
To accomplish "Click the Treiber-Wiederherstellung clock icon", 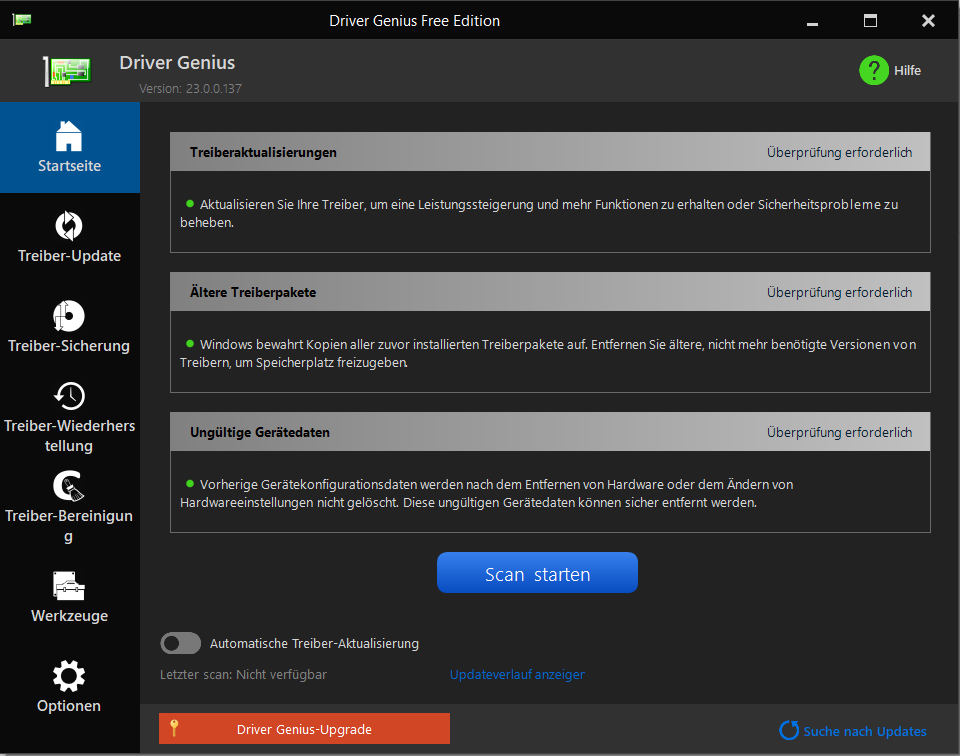I will (x=69, y=395).
